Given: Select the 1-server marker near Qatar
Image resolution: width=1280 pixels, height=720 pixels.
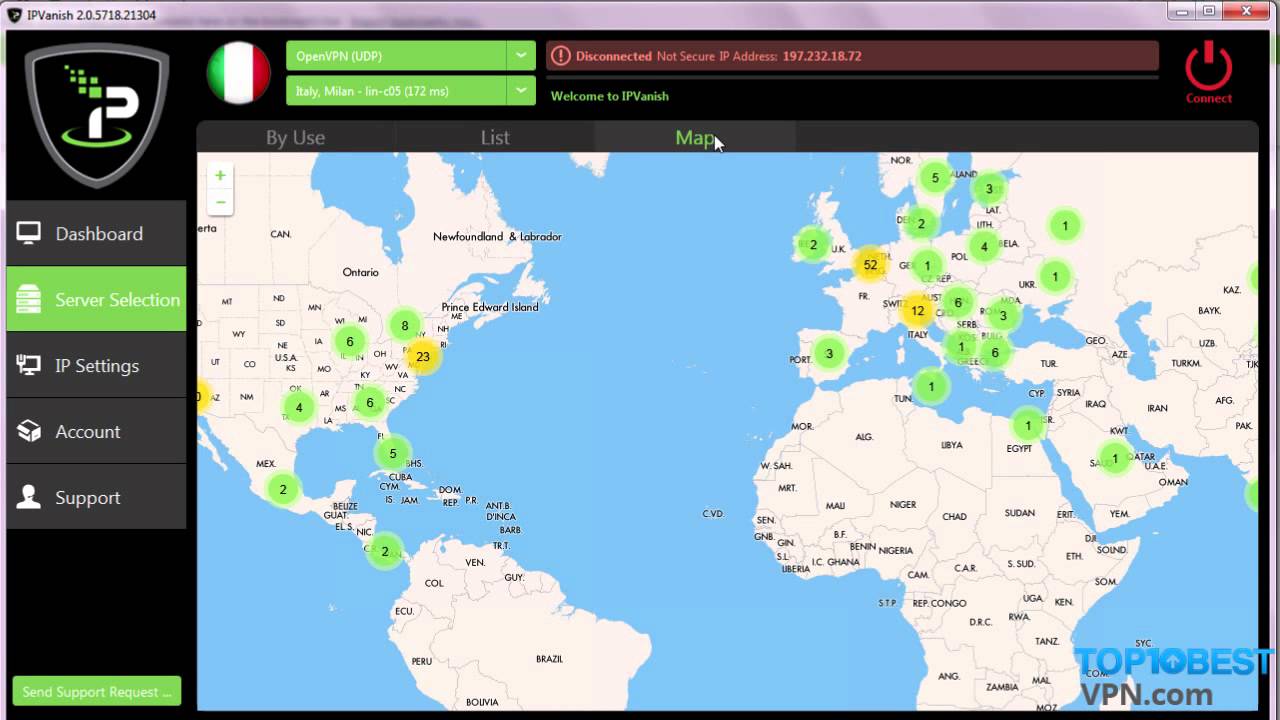Looking at the screenshot, I should (x=1115, y=459).
